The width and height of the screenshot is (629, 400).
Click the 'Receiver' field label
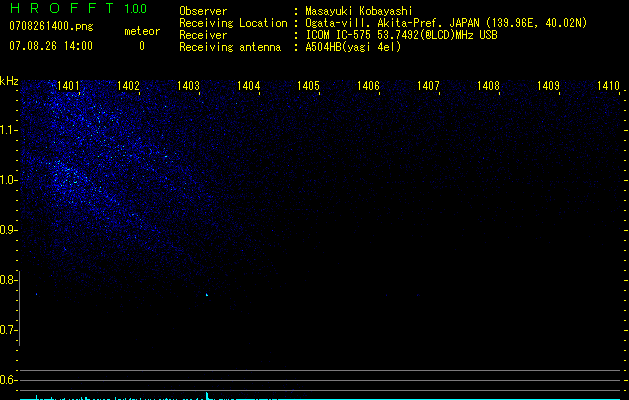point(203,35)
